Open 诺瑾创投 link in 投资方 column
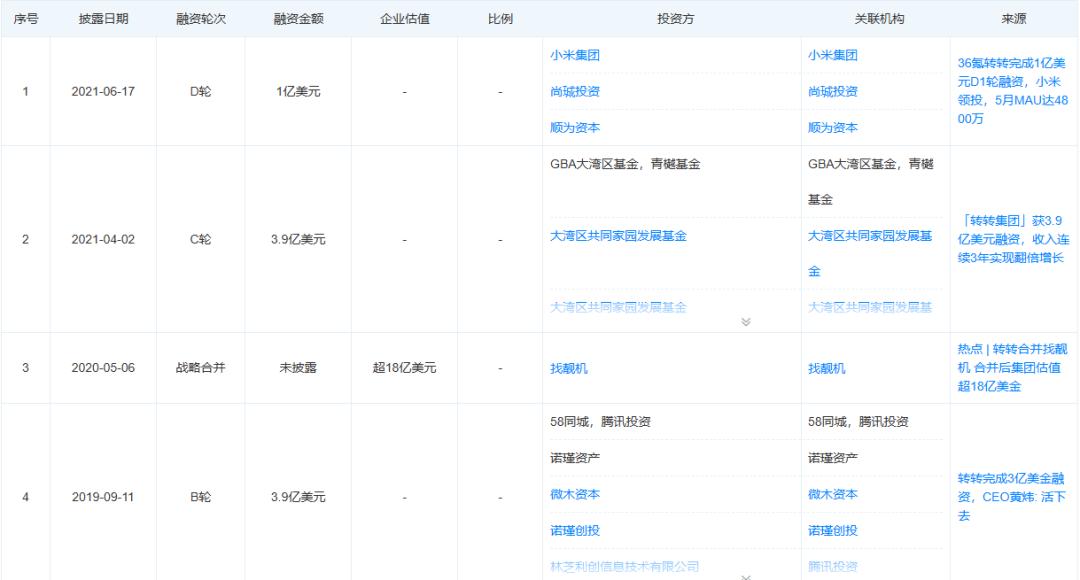Image resolution: width=1080 pixels, height=580 pixels. point(574,530)
